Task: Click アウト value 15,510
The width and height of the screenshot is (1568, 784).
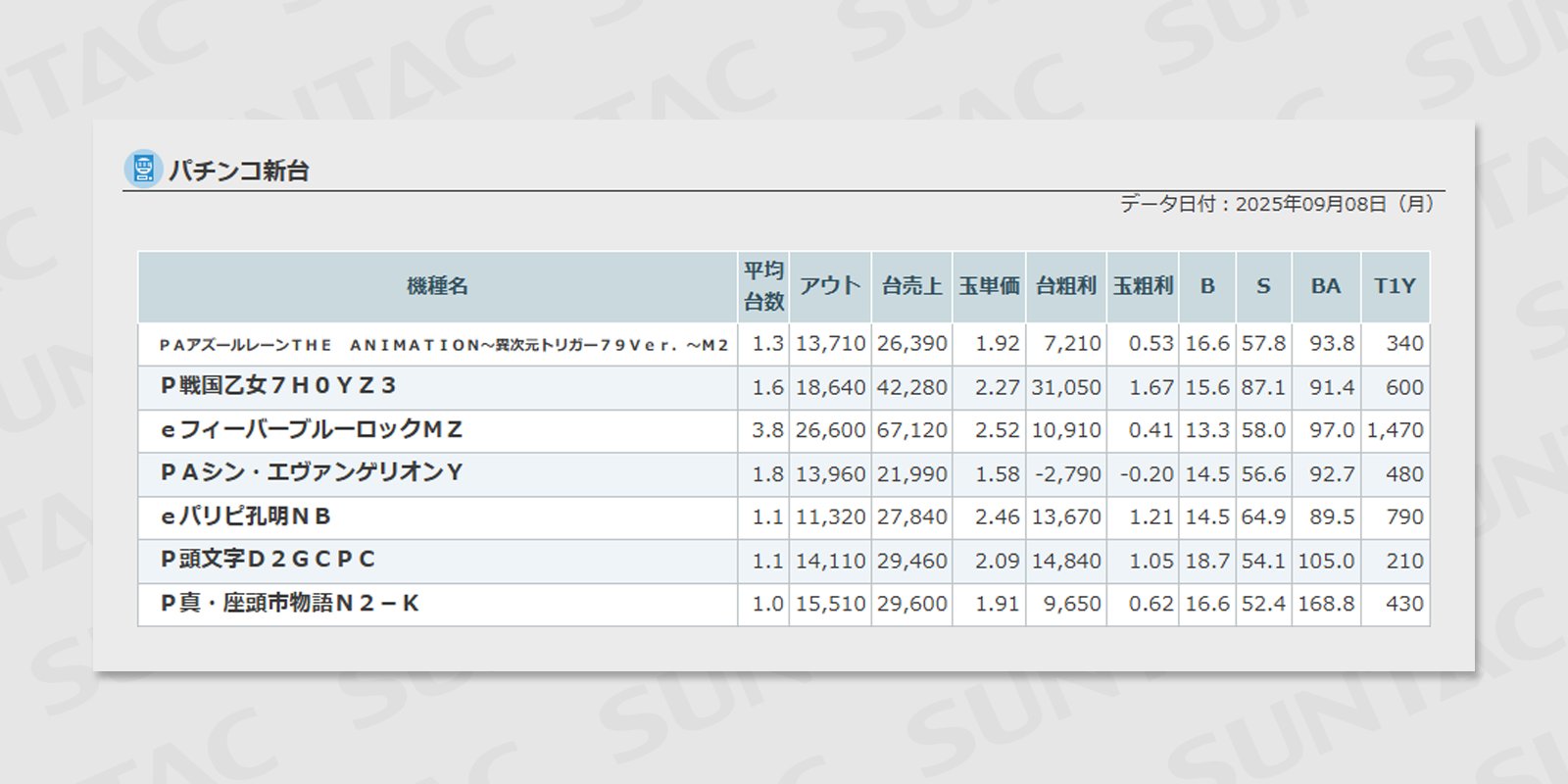Action: [830, 604]
